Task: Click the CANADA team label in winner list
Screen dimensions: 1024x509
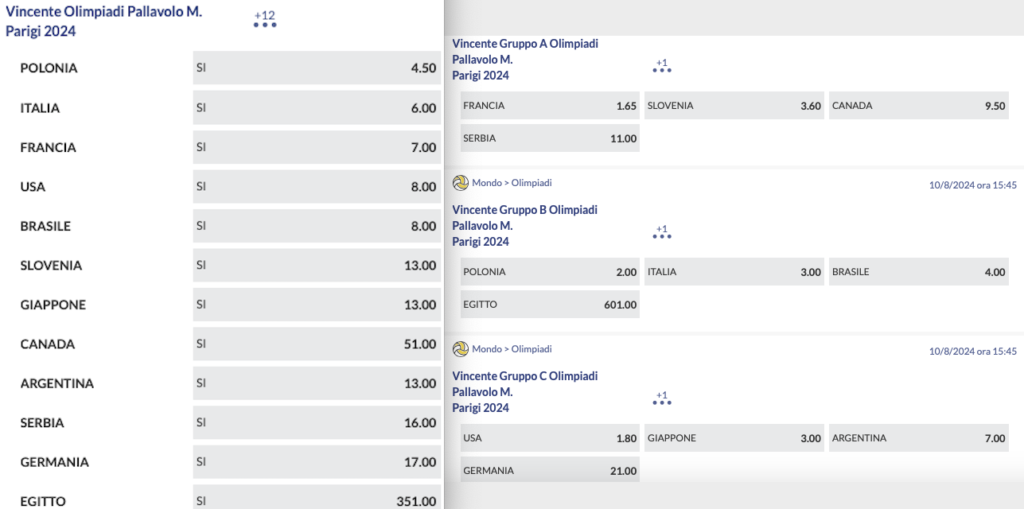Action: click(x=48, y=344)
